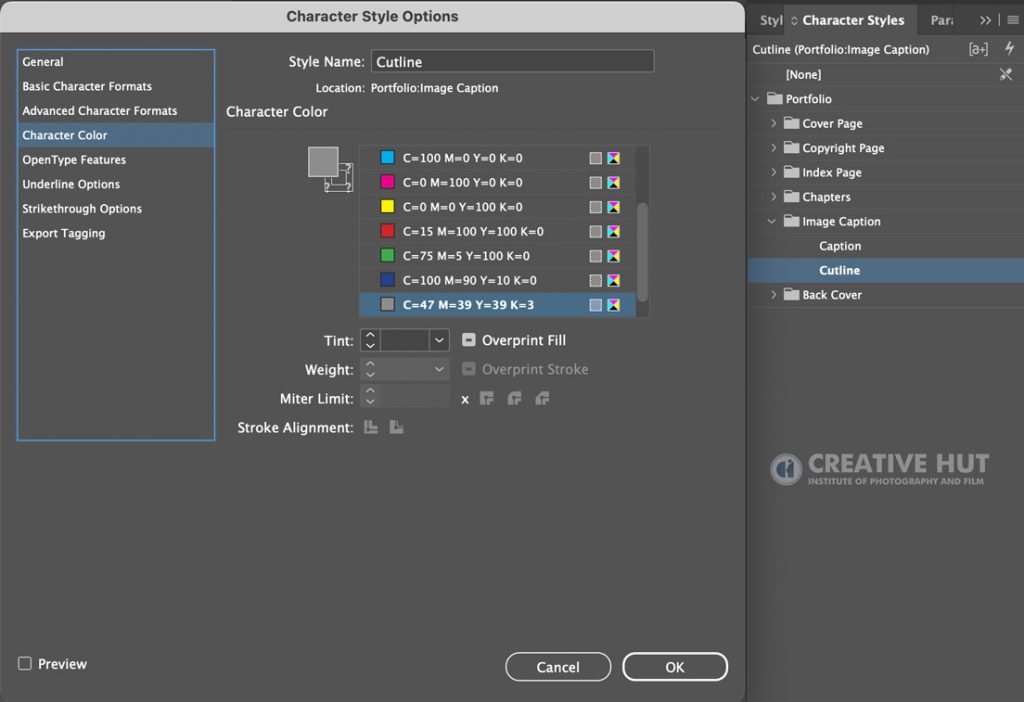Open the Tint dropdown arrow
The image size is (1024, 702).
[x=439, y=340]
